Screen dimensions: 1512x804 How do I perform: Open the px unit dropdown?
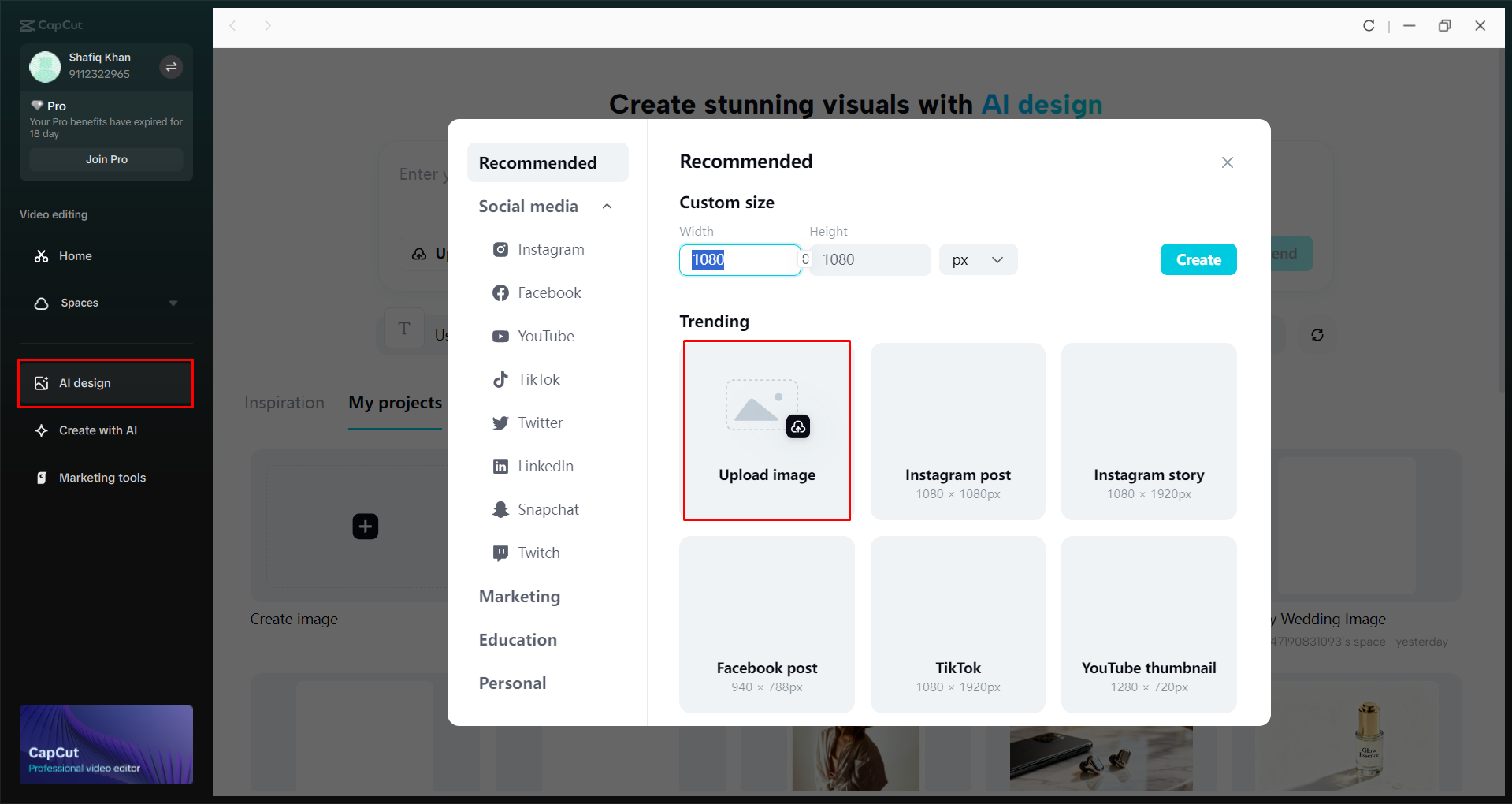(x=977, y=259)
